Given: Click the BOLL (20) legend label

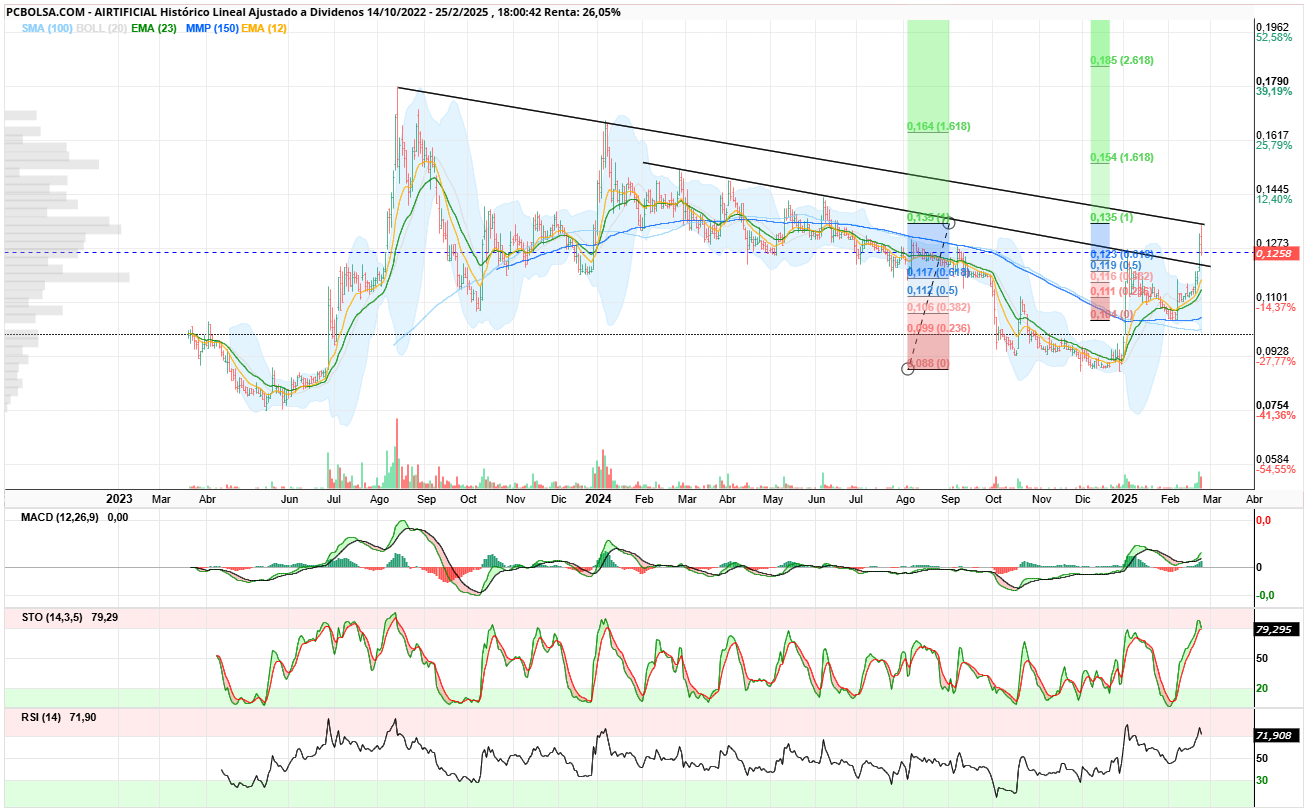Looking at the screenshot, I should [102, 29].
